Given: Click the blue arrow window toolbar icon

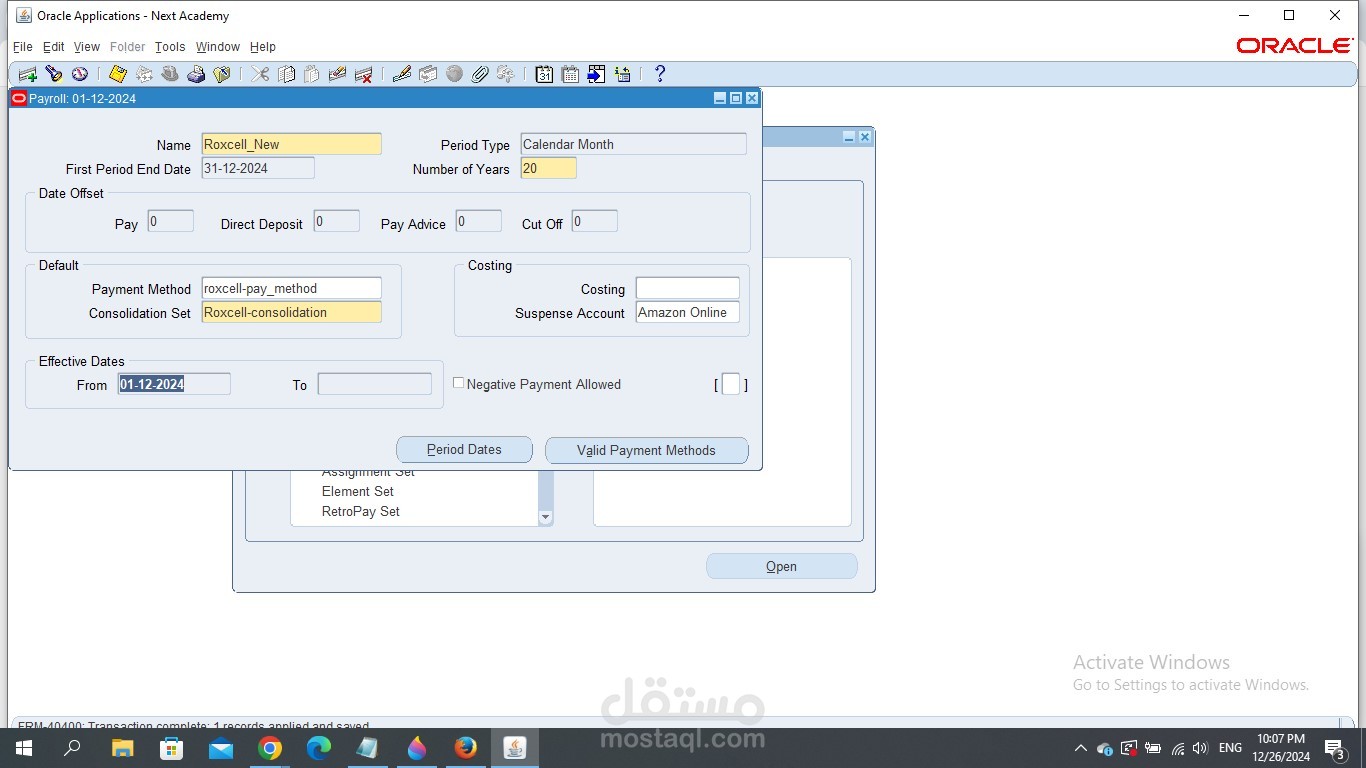Looking at the screenshot, I should click(x=596, y=74).
